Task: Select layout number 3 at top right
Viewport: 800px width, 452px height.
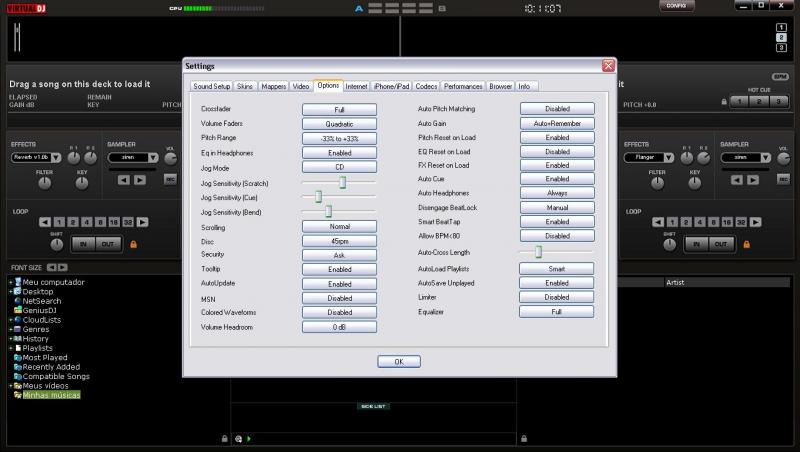Action: pyautogui.click(x=781, y=47)
